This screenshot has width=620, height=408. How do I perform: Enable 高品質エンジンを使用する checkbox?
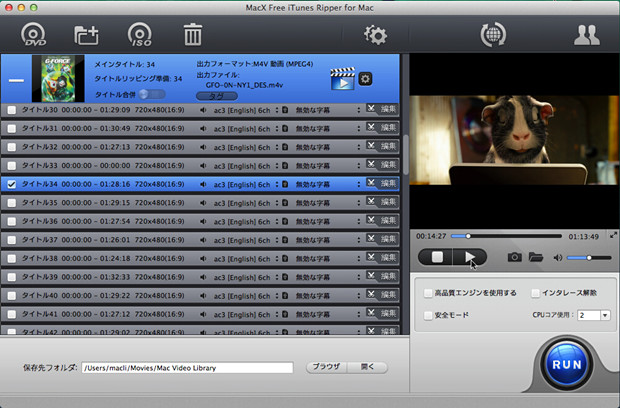428,293
